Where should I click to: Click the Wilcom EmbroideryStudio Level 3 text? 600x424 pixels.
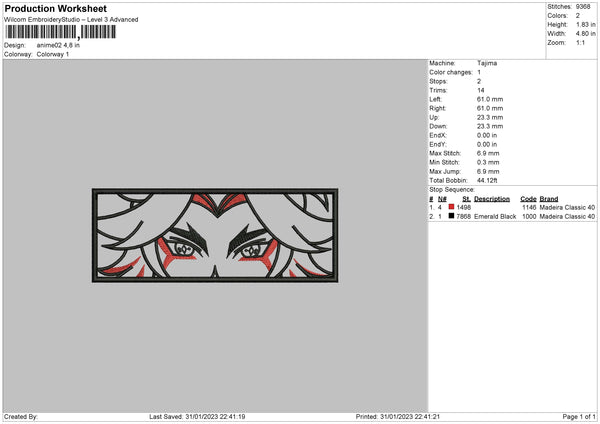tap(71, 20)
